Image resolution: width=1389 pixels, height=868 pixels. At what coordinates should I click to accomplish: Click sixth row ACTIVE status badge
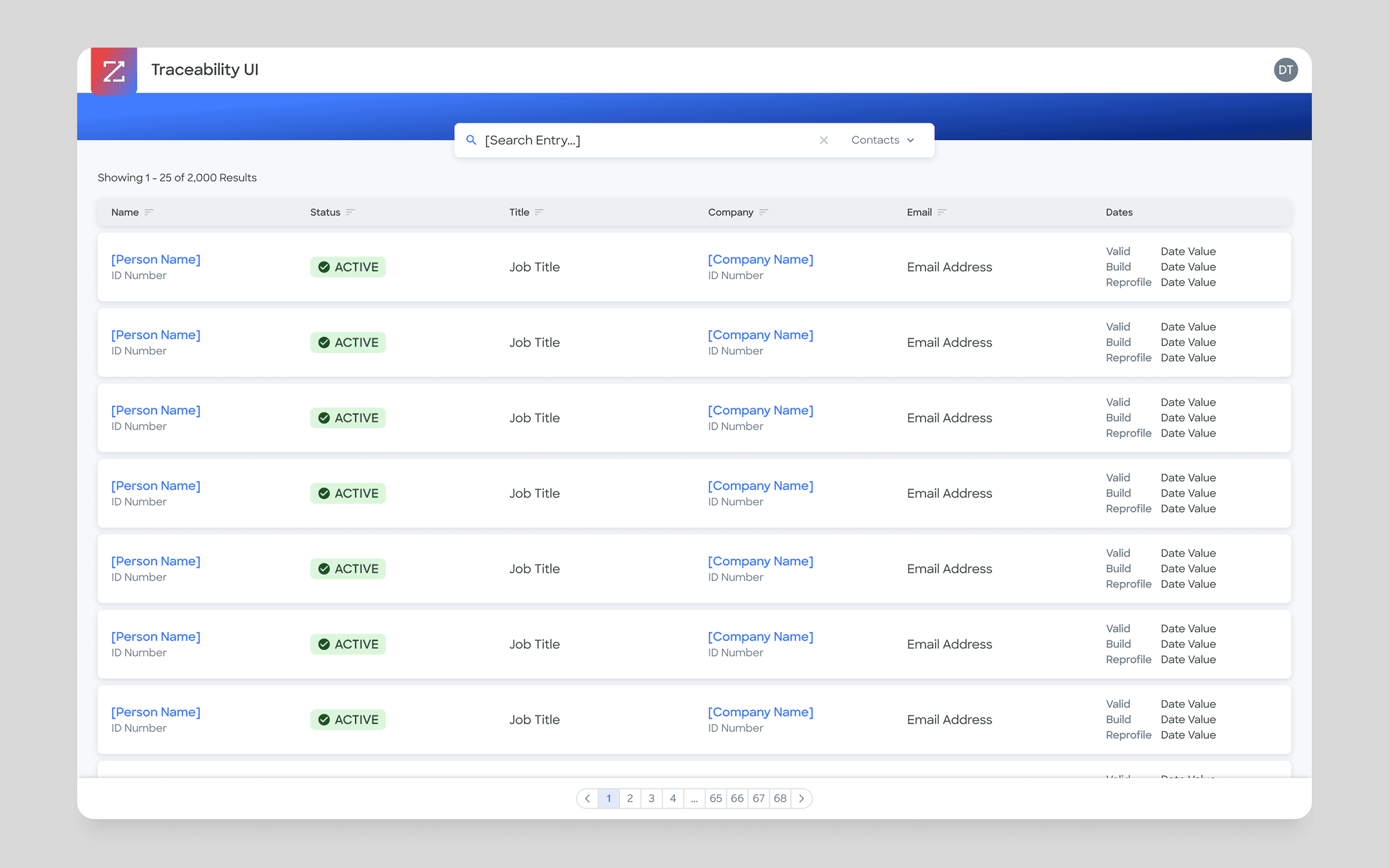[348, 644]
